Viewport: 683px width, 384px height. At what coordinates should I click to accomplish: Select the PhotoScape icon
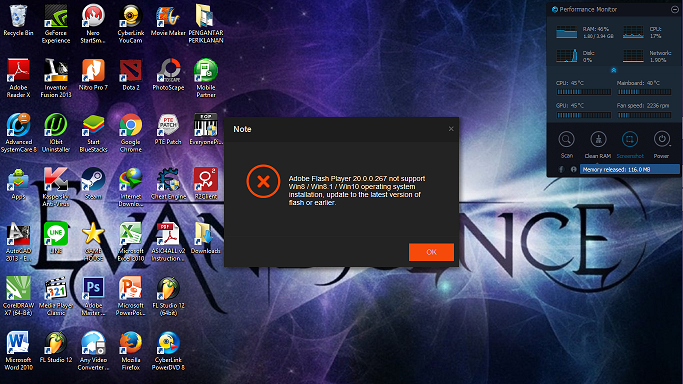[168, 75]
